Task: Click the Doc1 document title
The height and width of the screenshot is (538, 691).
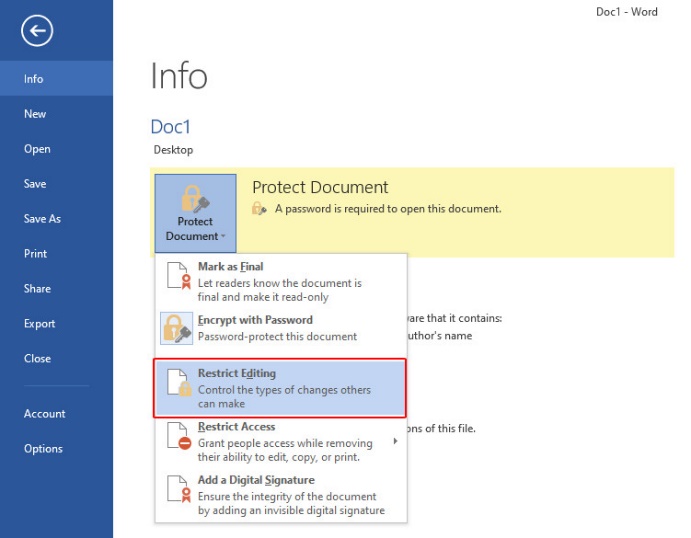Action: pyautogui.click(x=171, y=127)
